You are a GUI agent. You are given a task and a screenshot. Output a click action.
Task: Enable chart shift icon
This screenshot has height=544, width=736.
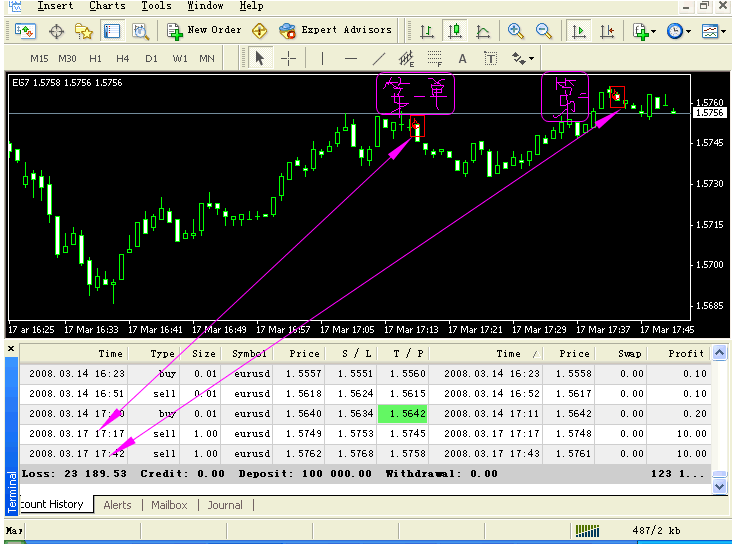606,31
